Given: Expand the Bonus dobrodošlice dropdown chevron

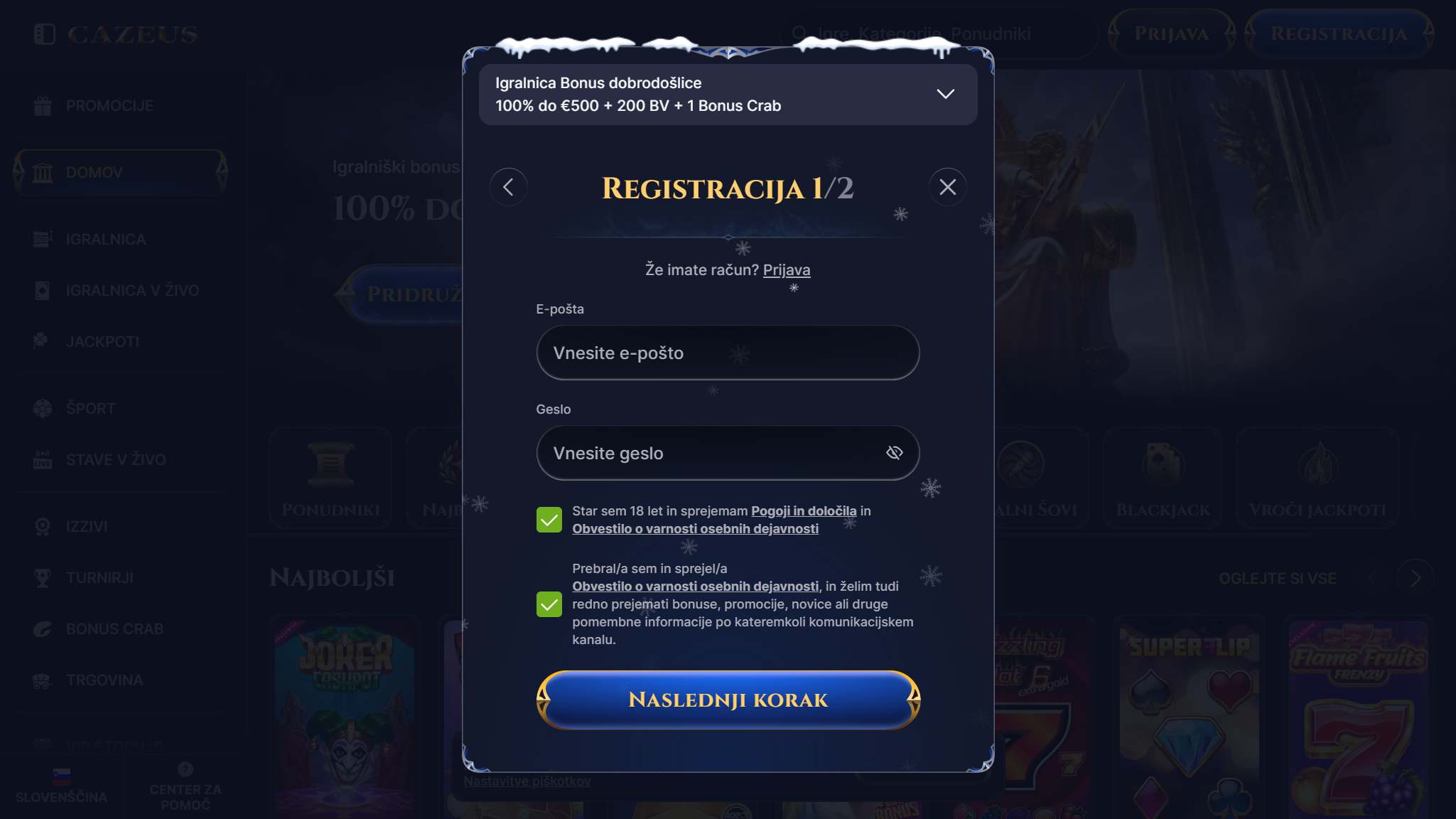Looking at the screenshot, I should pos(945,94).
